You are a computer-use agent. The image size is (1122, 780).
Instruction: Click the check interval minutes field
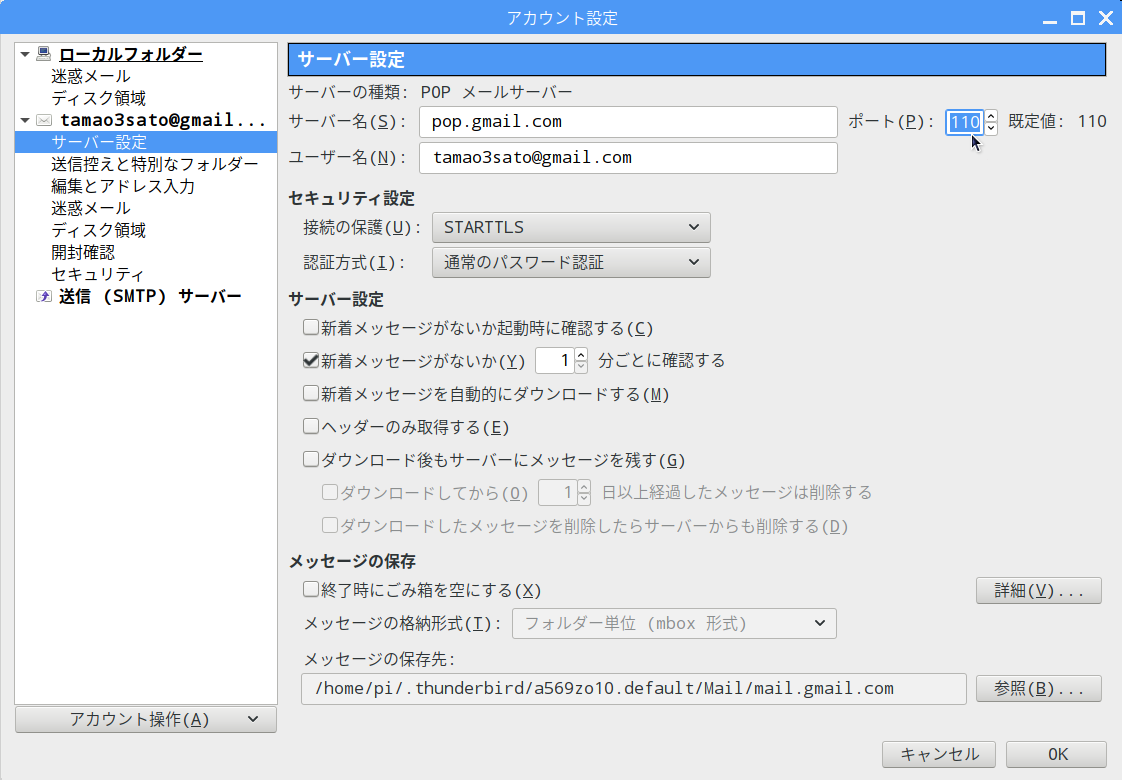(x=555, y=361)
